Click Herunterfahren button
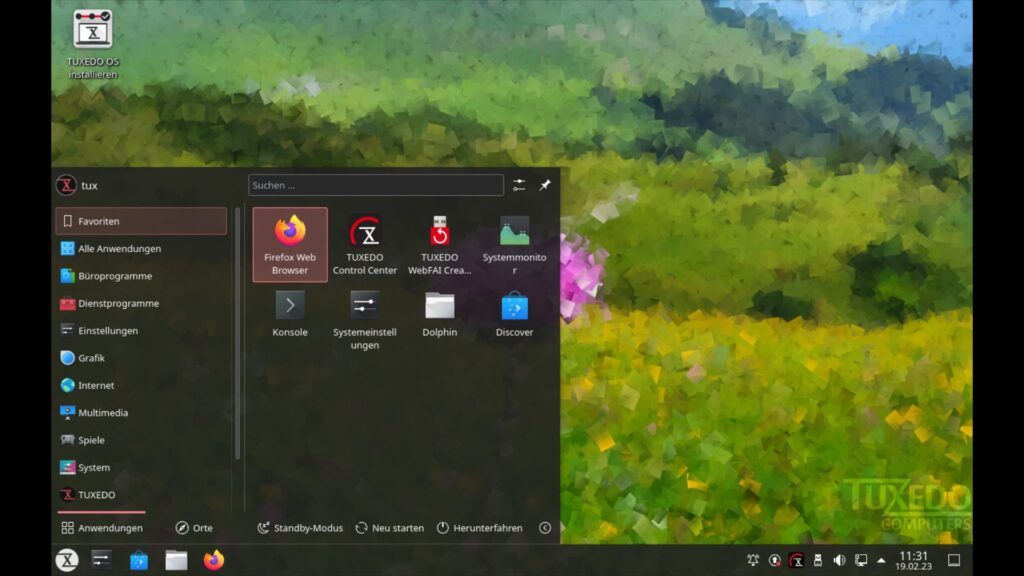Viewport: 1024px width, 576px height. click(x=479, y=528)
